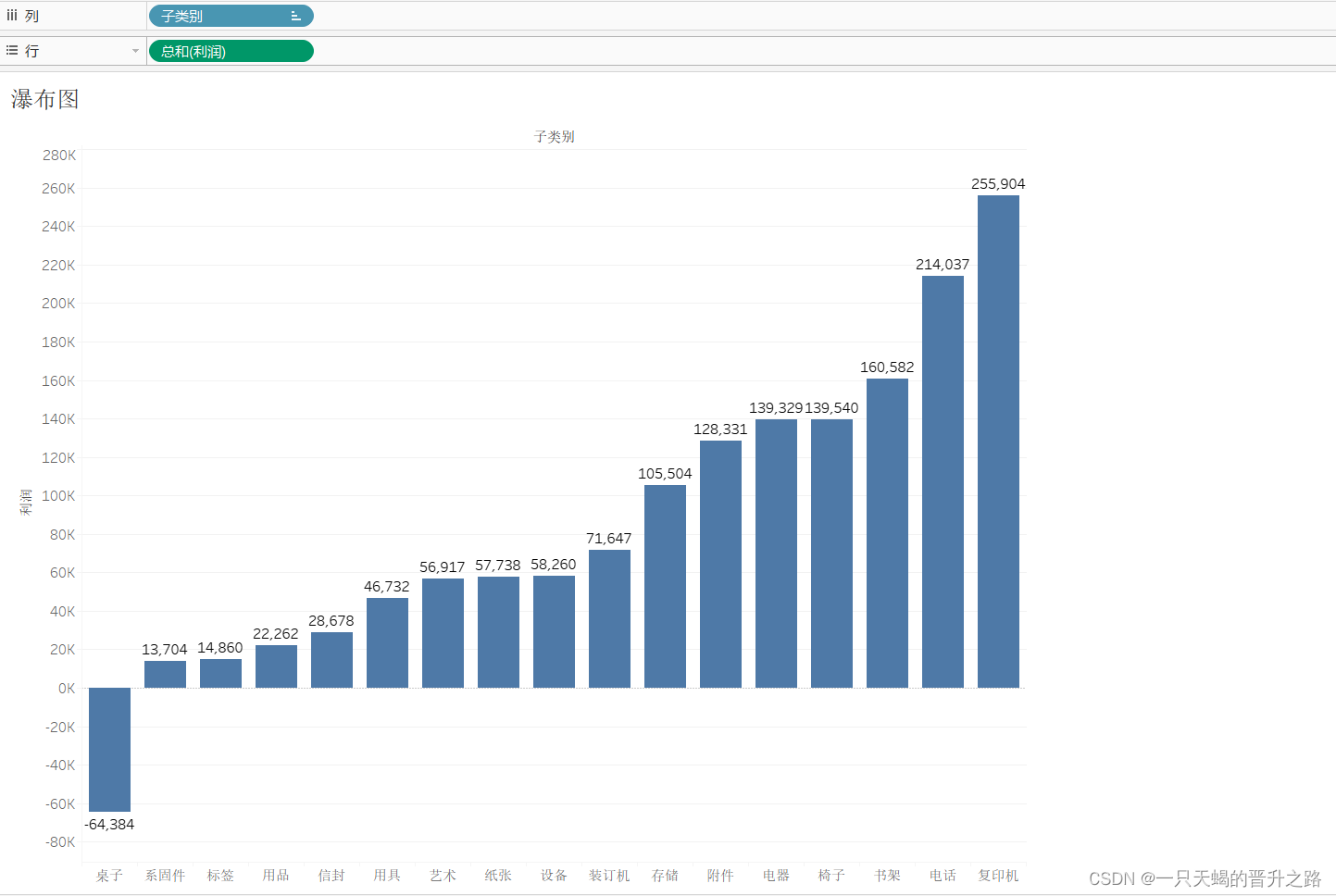Click the 纸张 axis label
Screen dimensions: 1336x896
498,875
